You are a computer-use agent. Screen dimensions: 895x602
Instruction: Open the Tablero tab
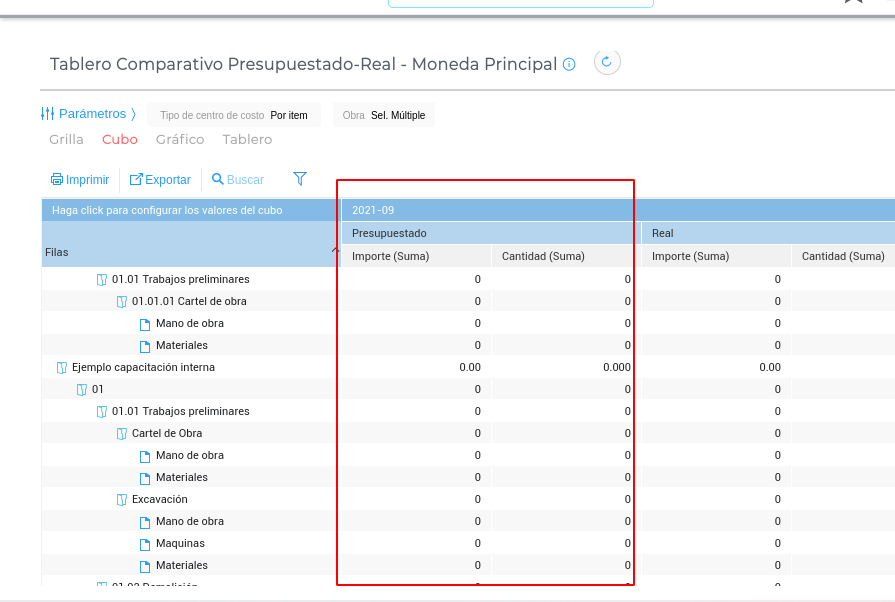[247, 140]
